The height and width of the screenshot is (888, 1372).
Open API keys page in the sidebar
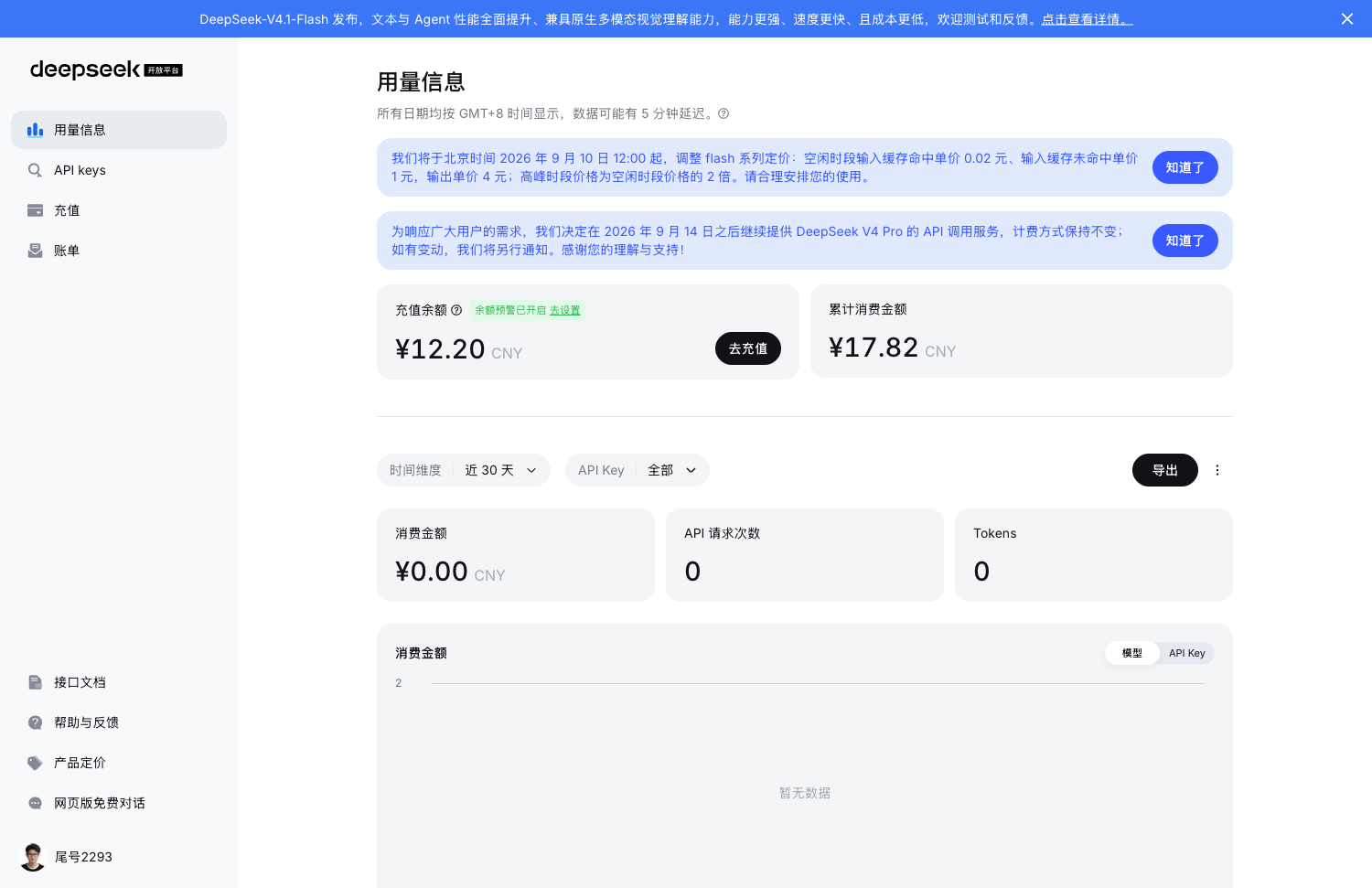pyautogui.click(x=119, y=170)
